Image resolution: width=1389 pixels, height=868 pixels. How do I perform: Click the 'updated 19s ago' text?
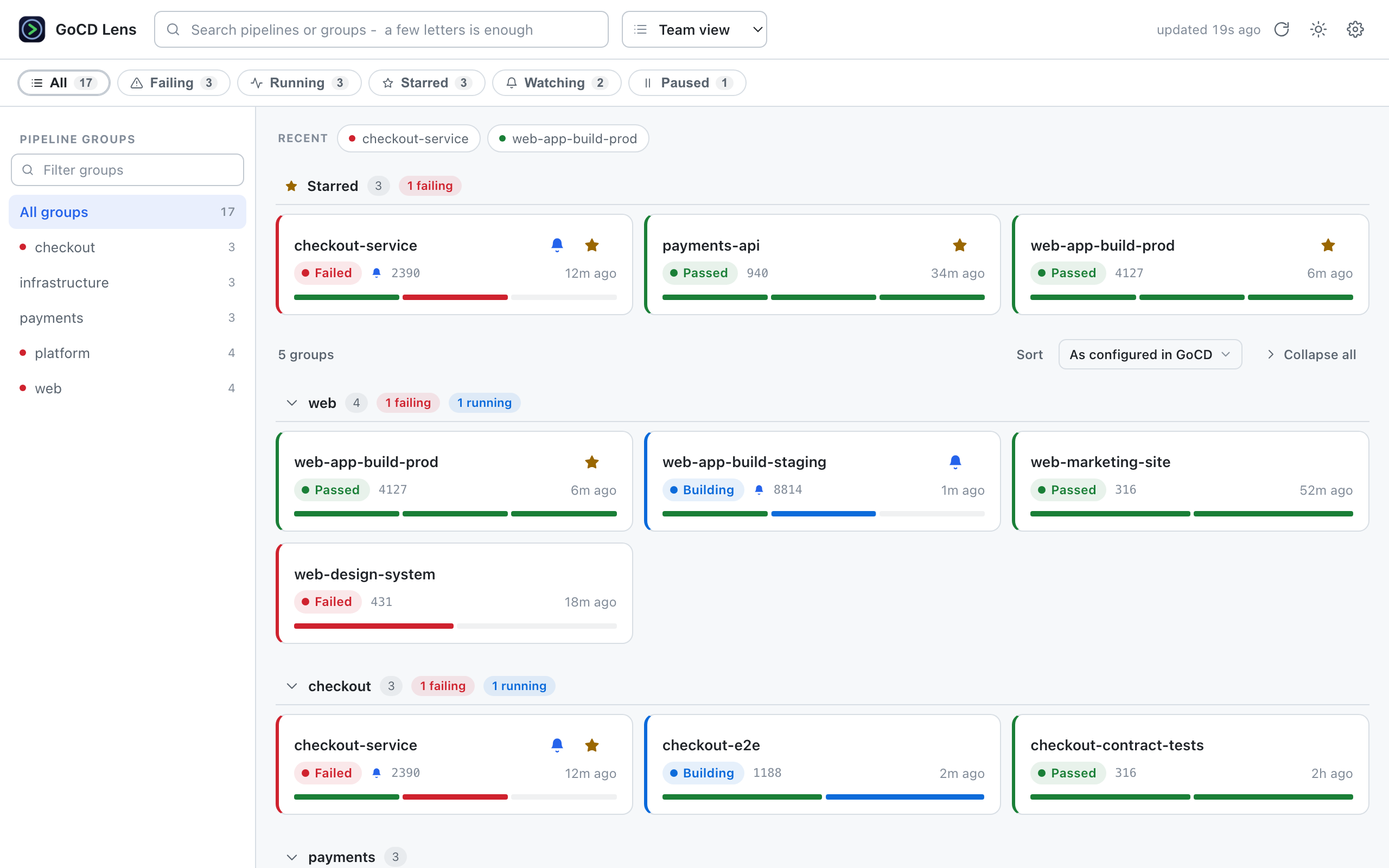1208,29
